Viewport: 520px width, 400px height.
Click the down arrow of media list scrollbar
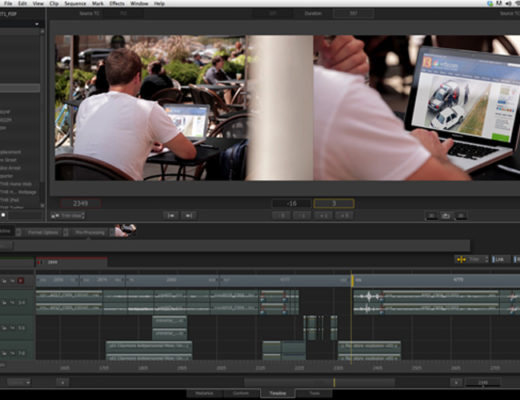tap(42, 206)
